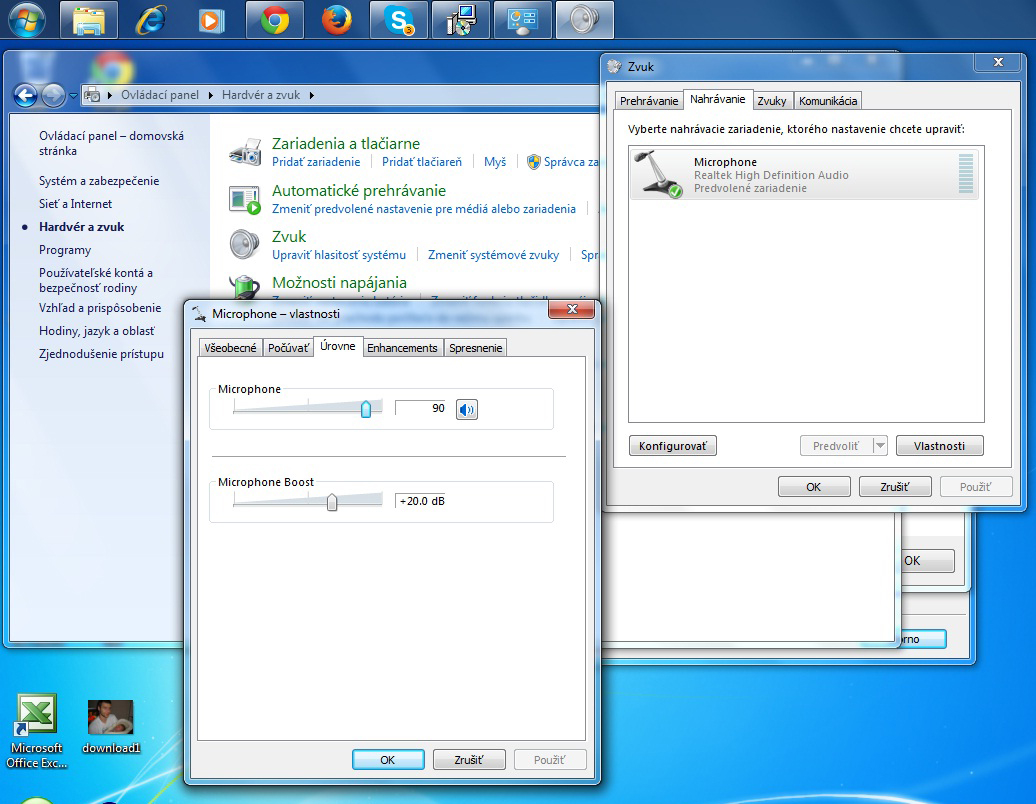Viewport: 1036px width, 804px height.
Task: Select the Úrovne tab
Action: [338, 346]
